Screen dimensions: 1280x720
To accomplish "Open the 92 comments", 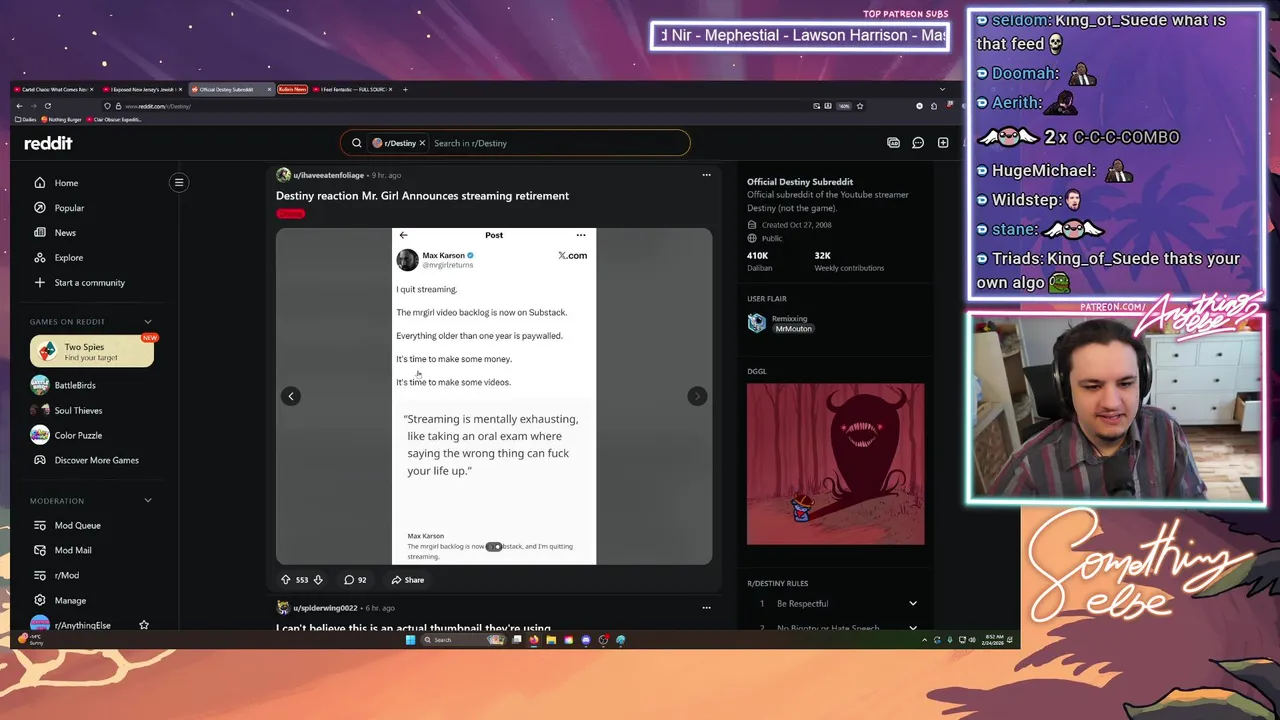I will (x=355, y=580).
